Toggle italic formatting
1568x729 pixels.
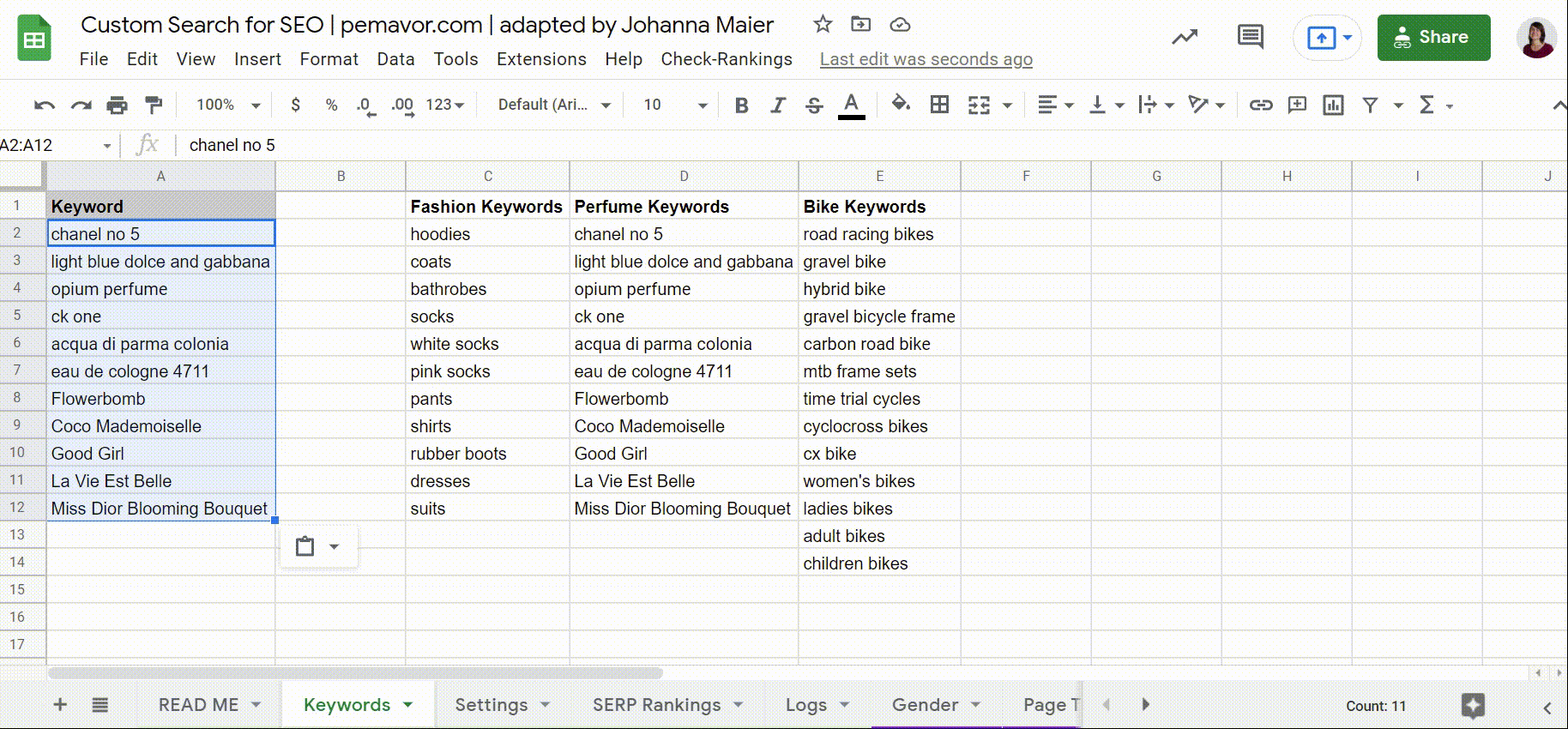point(777,105)
